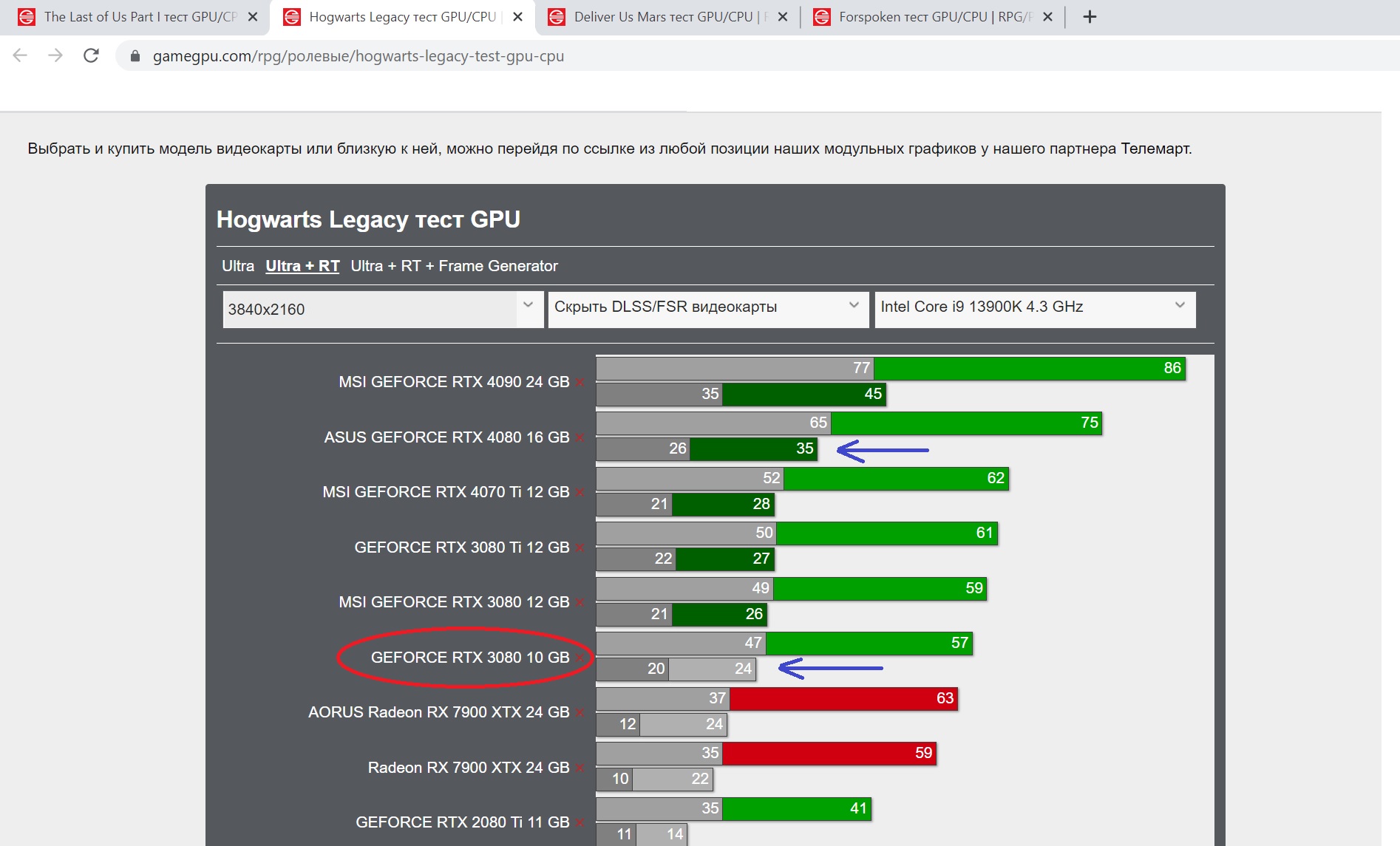Remove RTX 2080 Ti 11 GB with red x
This screenshot has width=1400, height=846.
tap(580, 823)
